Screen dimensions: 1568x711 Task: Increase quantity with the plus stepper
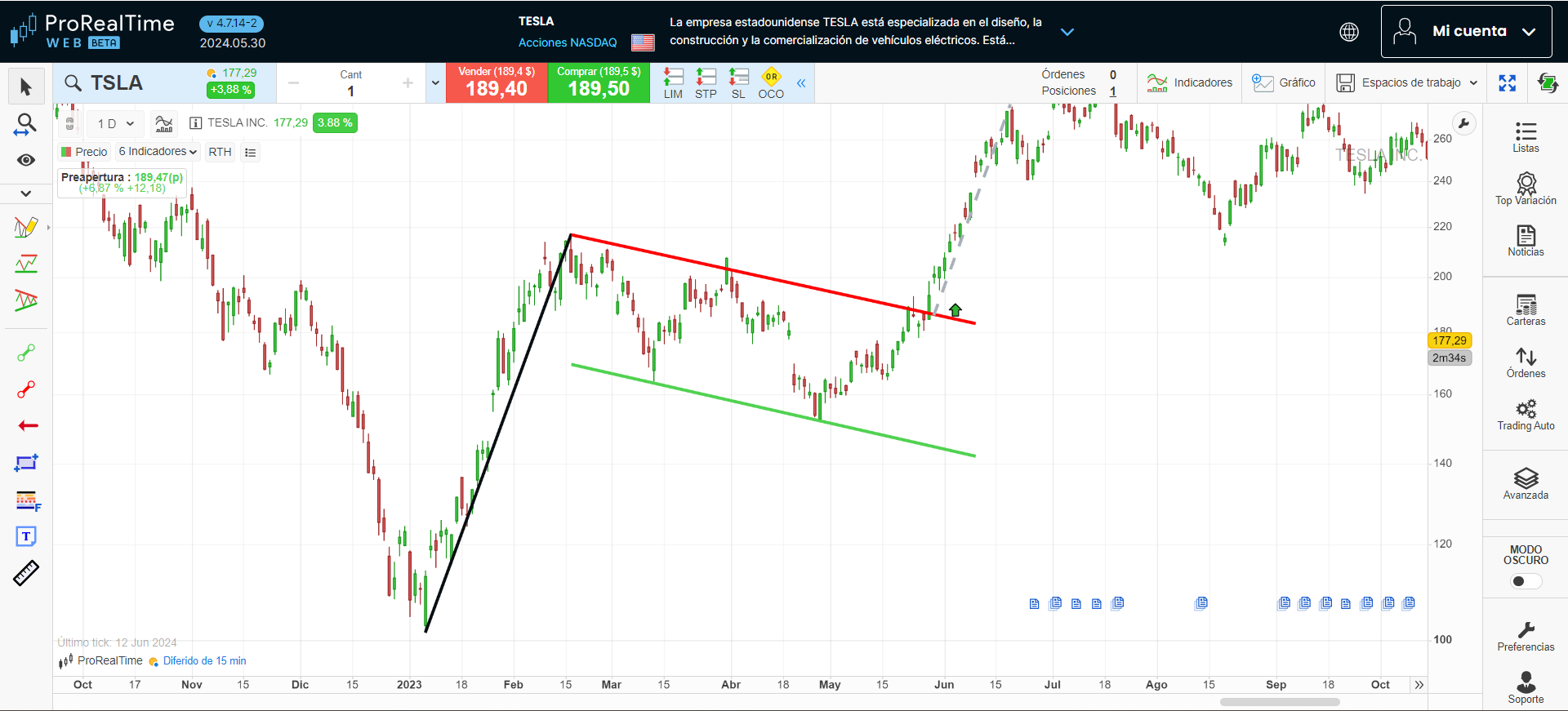tap(408, 83)
